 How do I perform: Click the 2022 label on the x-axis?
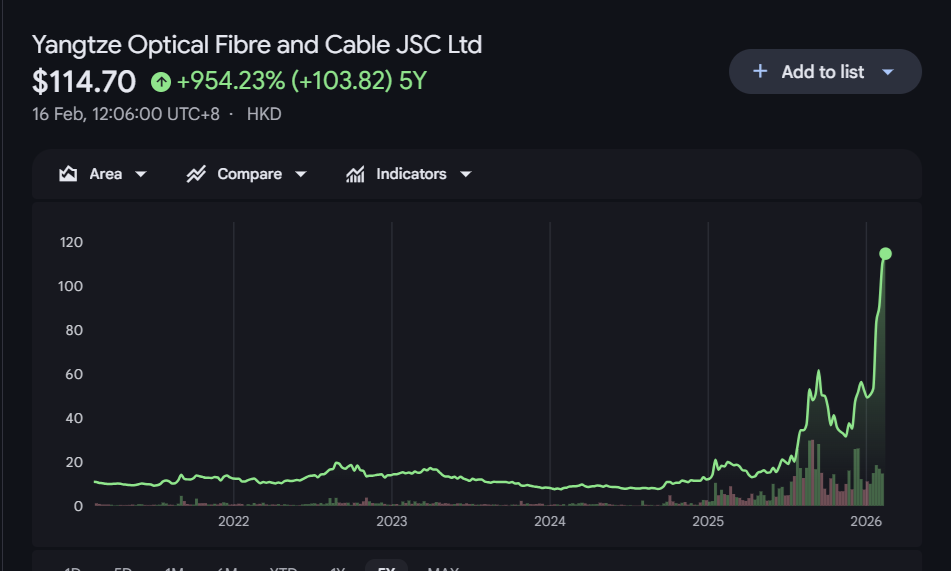coord(233,522)
